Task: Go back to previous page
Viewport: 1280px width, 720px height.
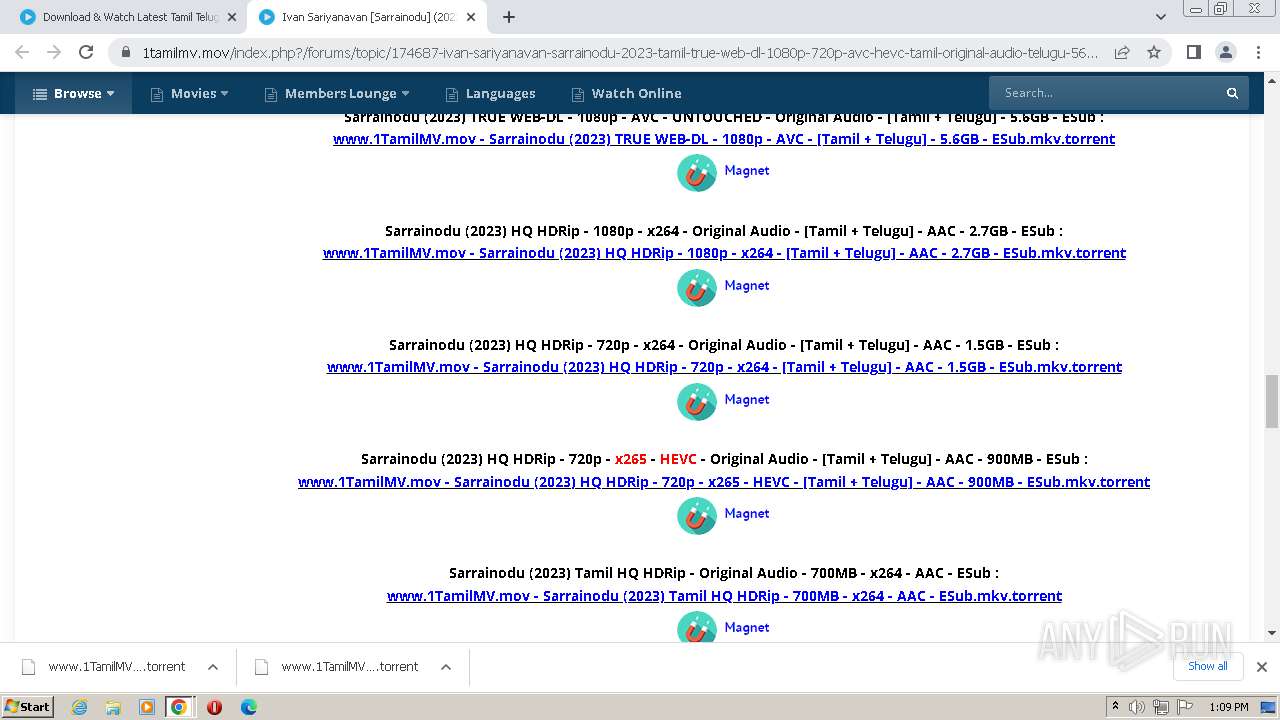Action: tap(22, 52)
